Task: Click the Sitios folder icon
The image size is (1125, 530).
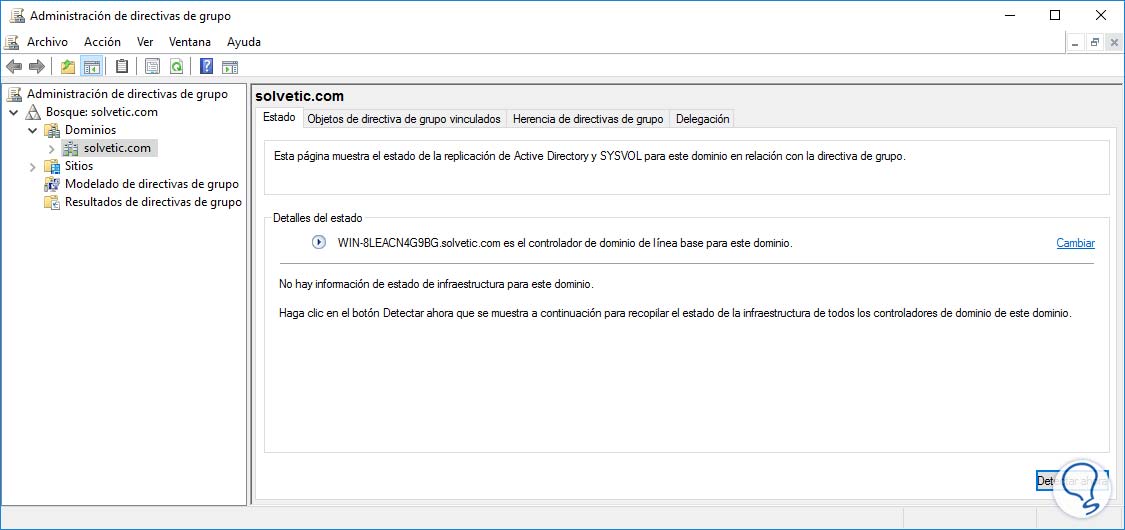Action: pos(52,166)
